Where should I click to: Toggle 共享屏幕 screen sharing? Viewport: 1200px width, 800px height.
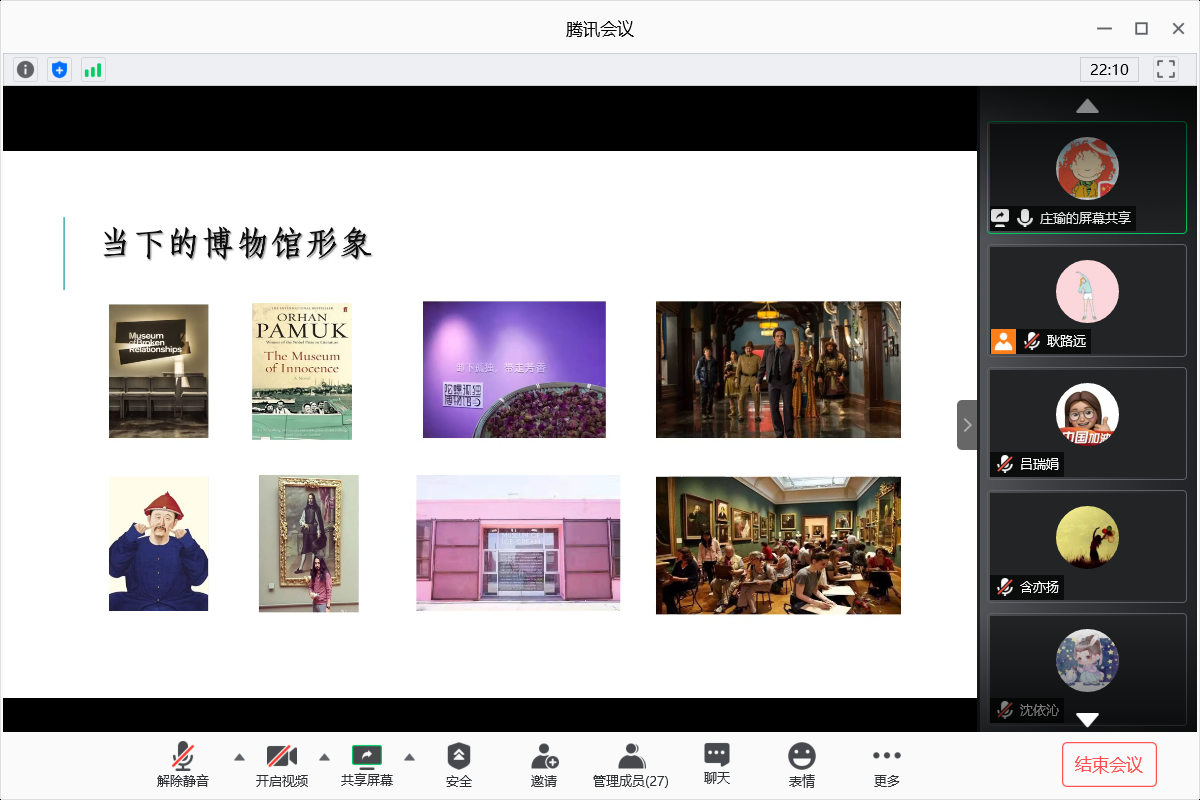coord(367,765)
